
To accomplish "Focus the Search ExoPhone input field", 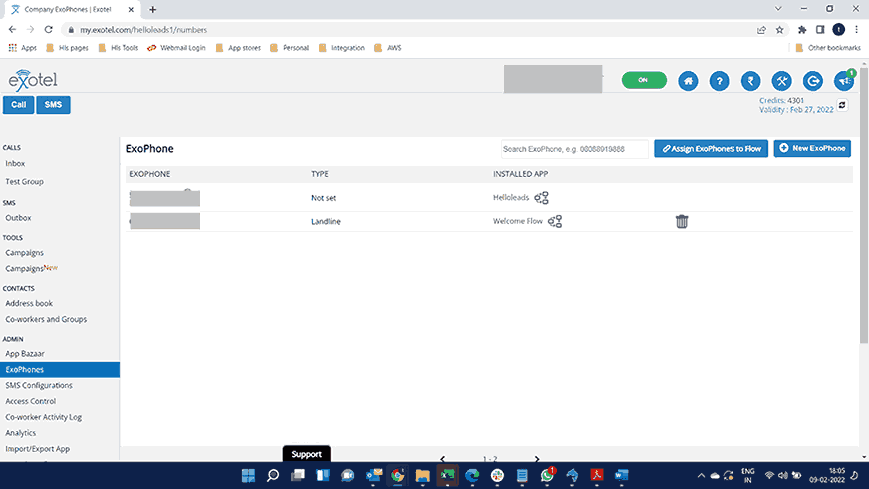I will coord(575,149).
